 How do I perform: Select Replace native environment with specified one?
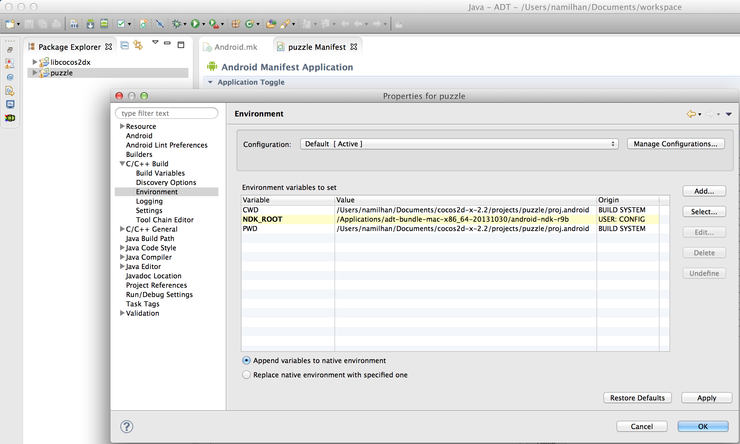click(246, 375)
